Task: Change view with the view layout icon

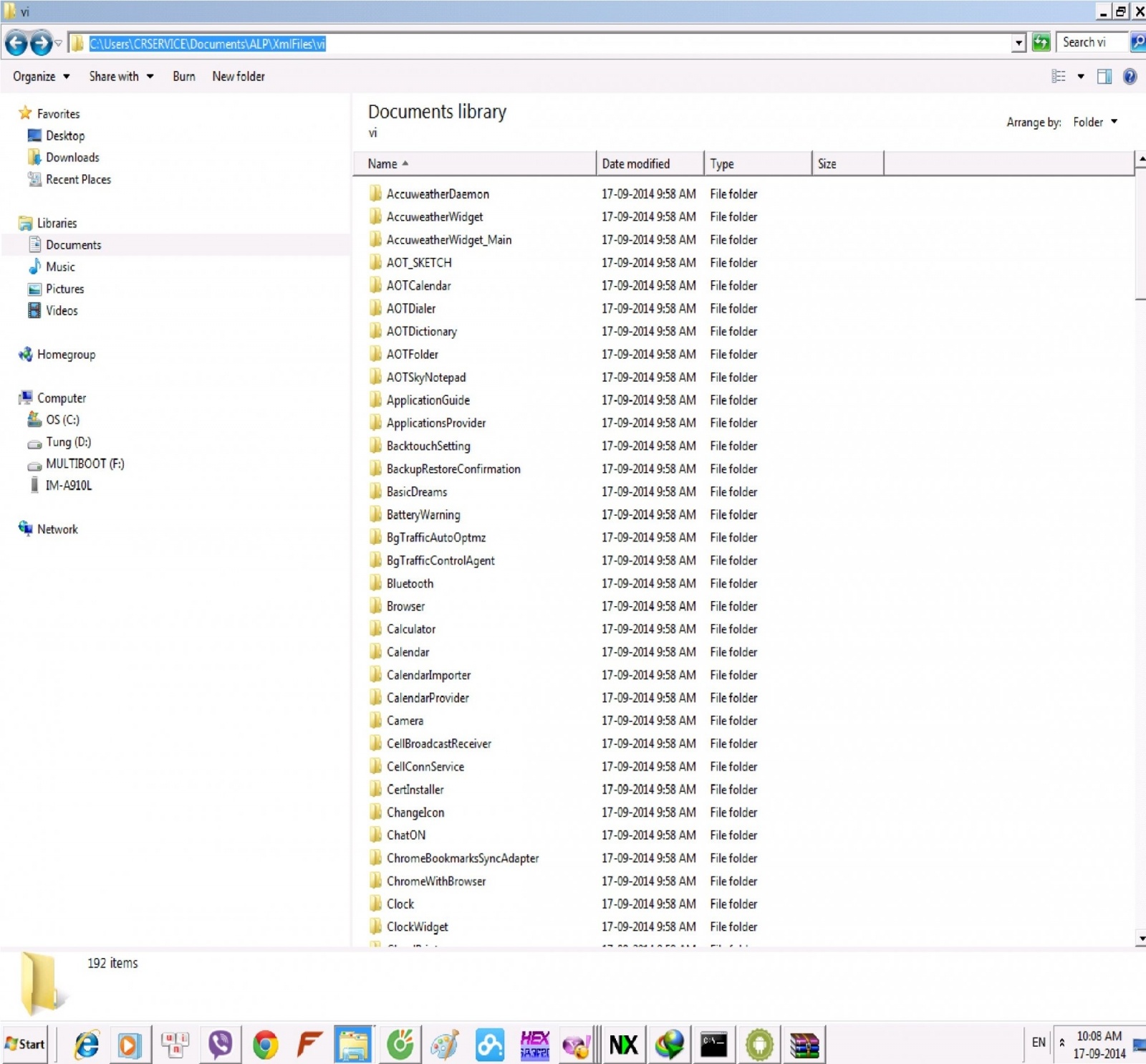Action: pos(1059,77)
